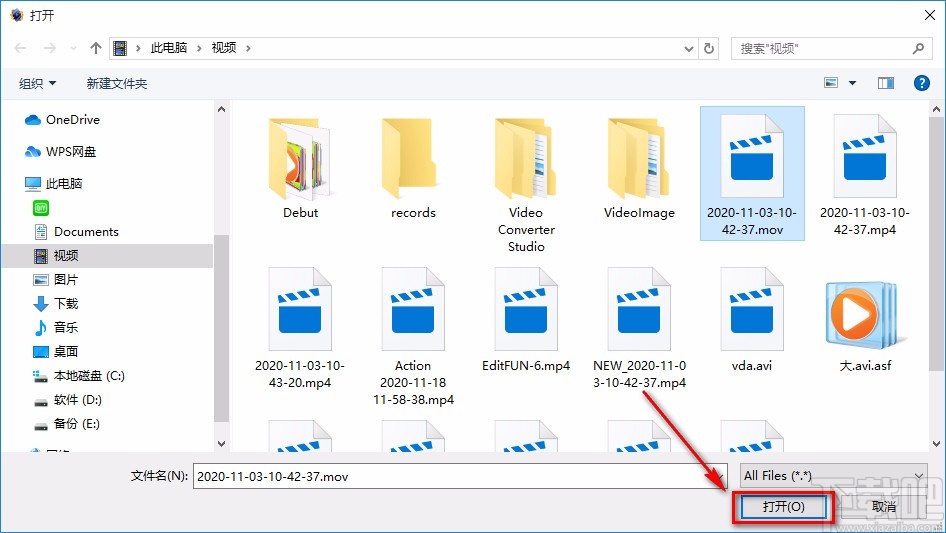Select WPS网盘 in navigation pane
The height and width of the screenshot is (533, 946).
60,152
